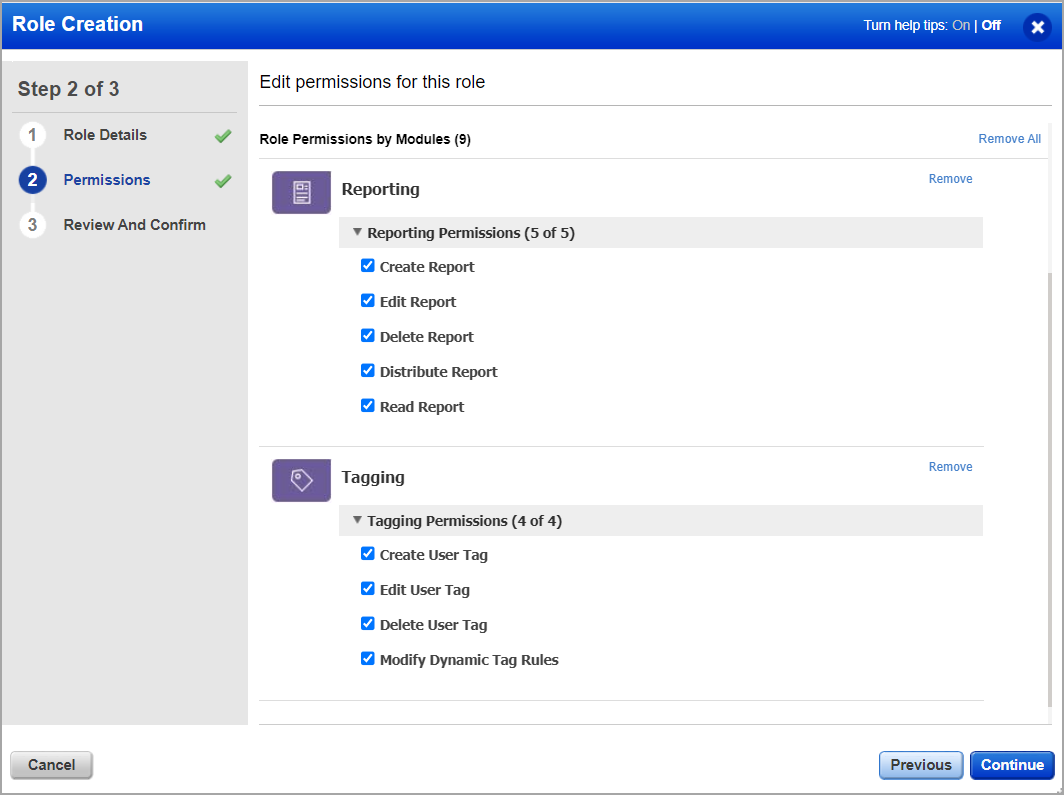Go to the Role Details step

point(105,135)
